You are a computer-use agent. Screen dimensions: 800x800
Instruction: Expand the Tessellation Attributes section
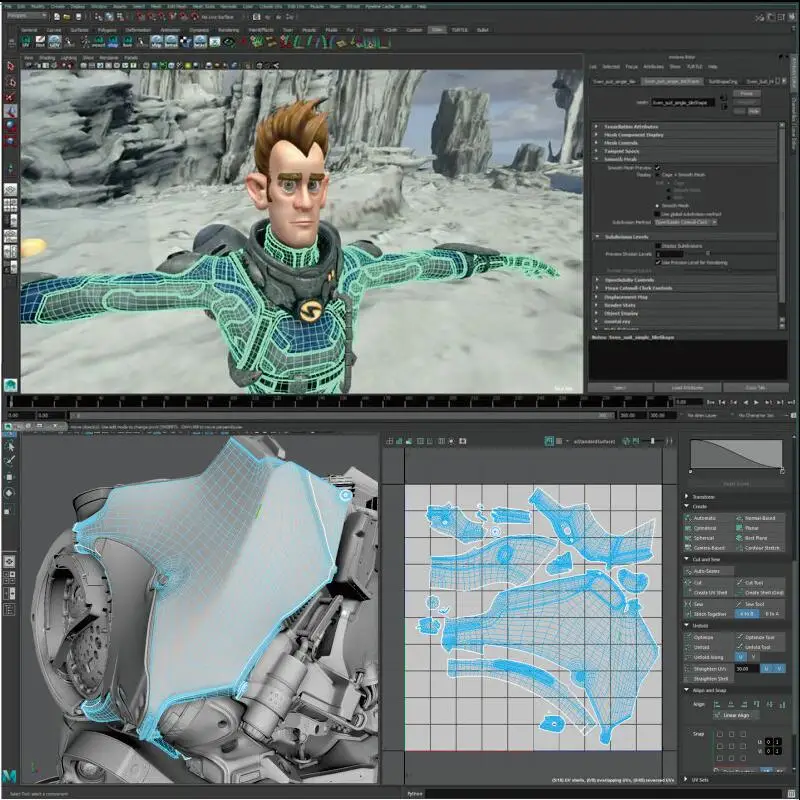coord(685,127)
